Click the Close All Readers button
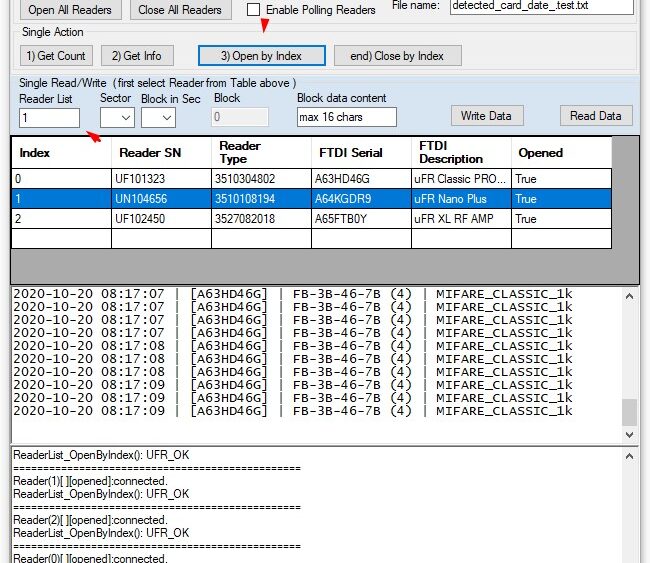 coord(180,10)
